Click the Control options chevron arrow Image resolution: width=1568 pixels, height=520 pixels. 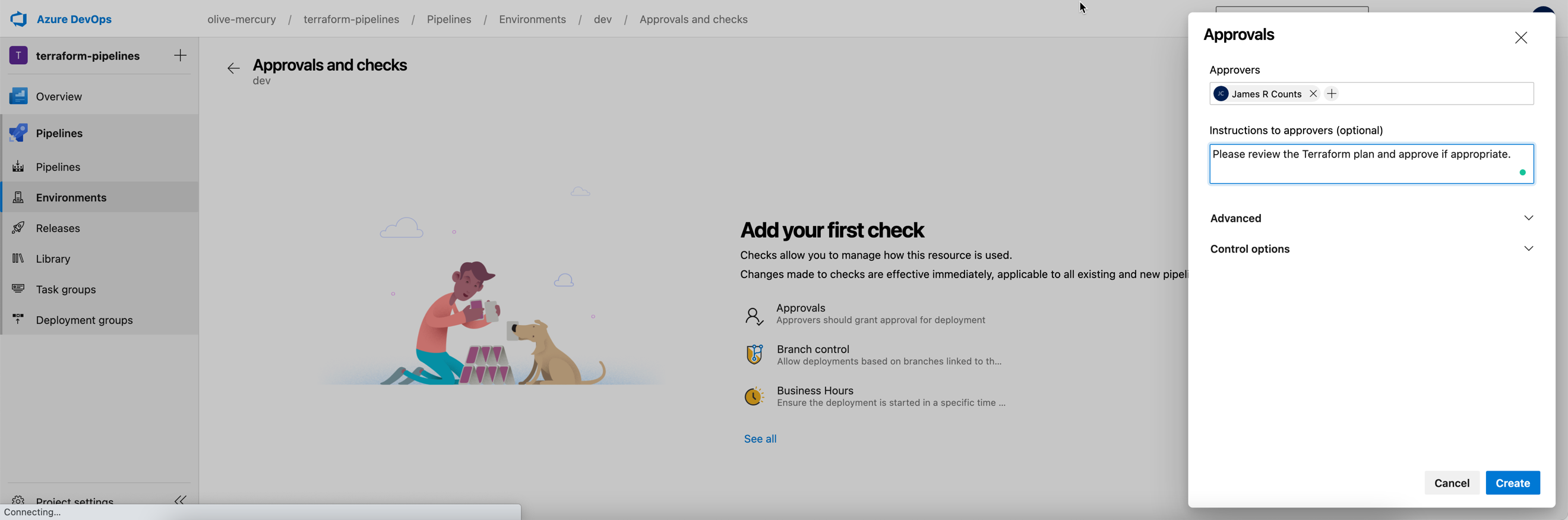pyautogui.click(x=1528, y=248)
